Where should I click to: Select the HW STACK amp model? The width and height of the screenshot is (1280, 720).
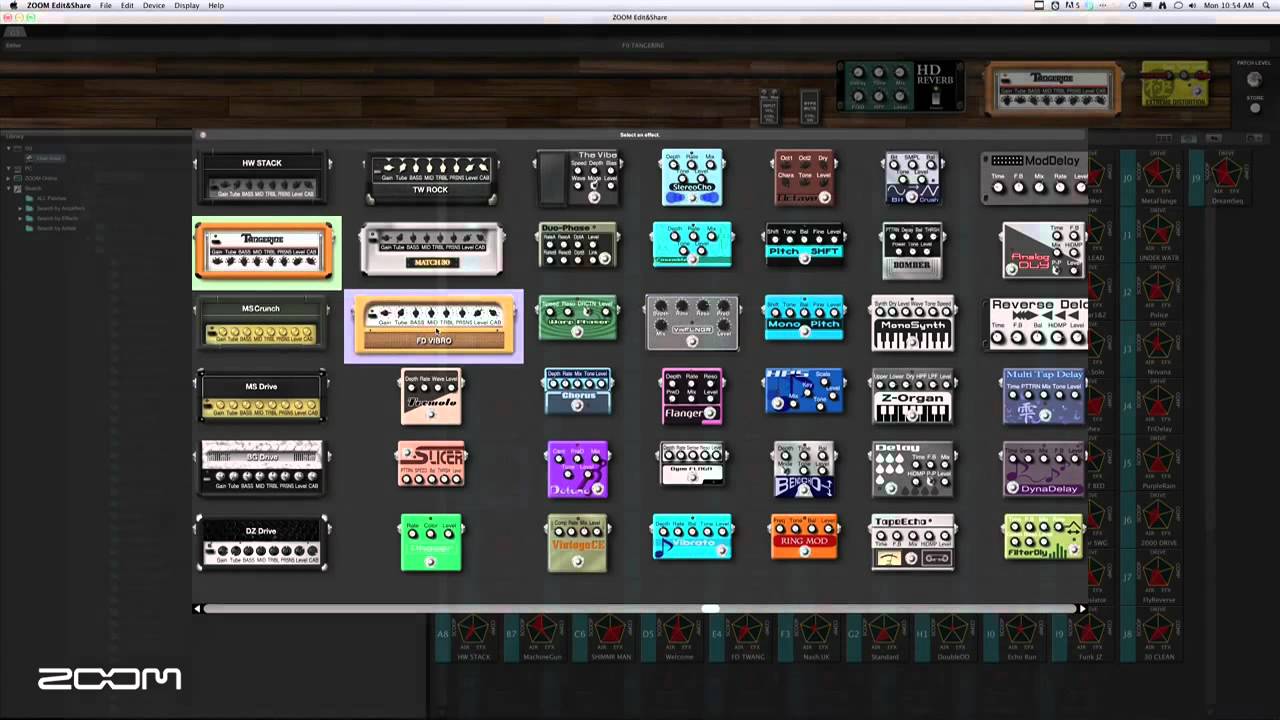(x=262, y=176)
